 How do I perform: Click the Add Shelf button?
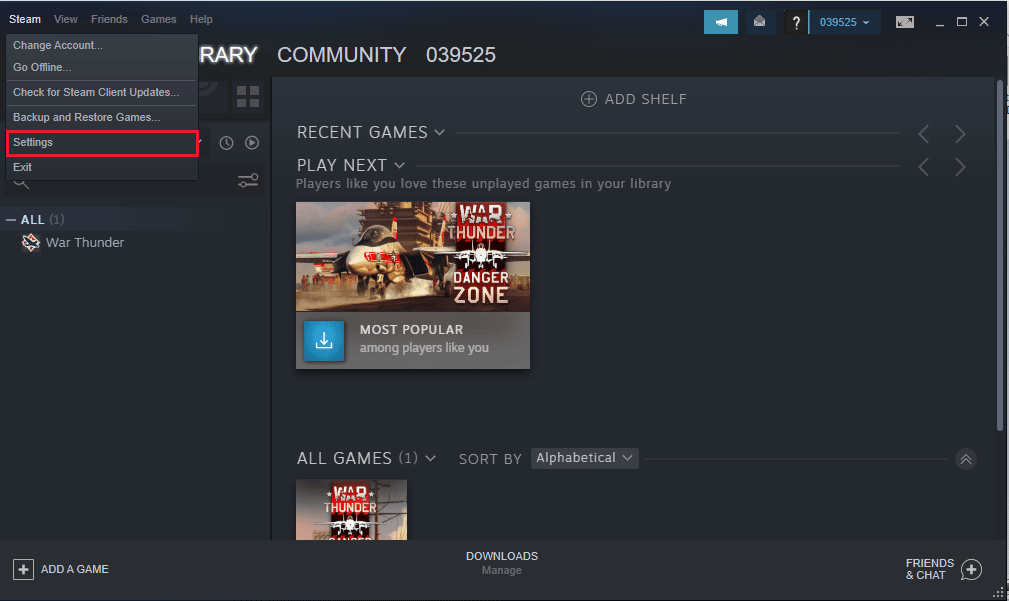point(634,99)
